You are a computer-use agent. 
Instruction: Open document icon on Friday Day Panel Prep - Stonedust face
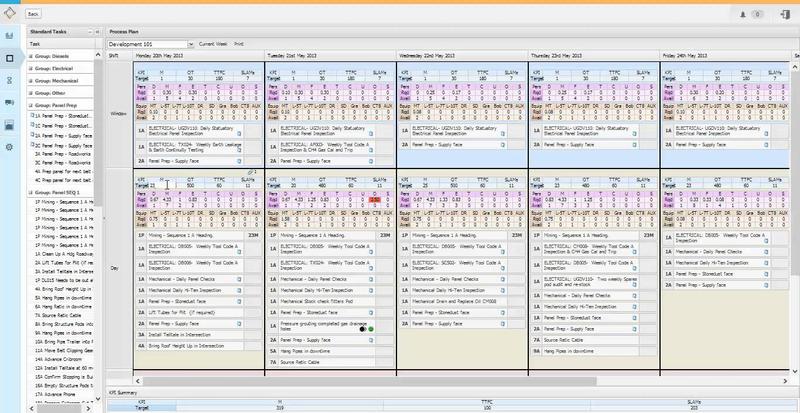[766, 274]
